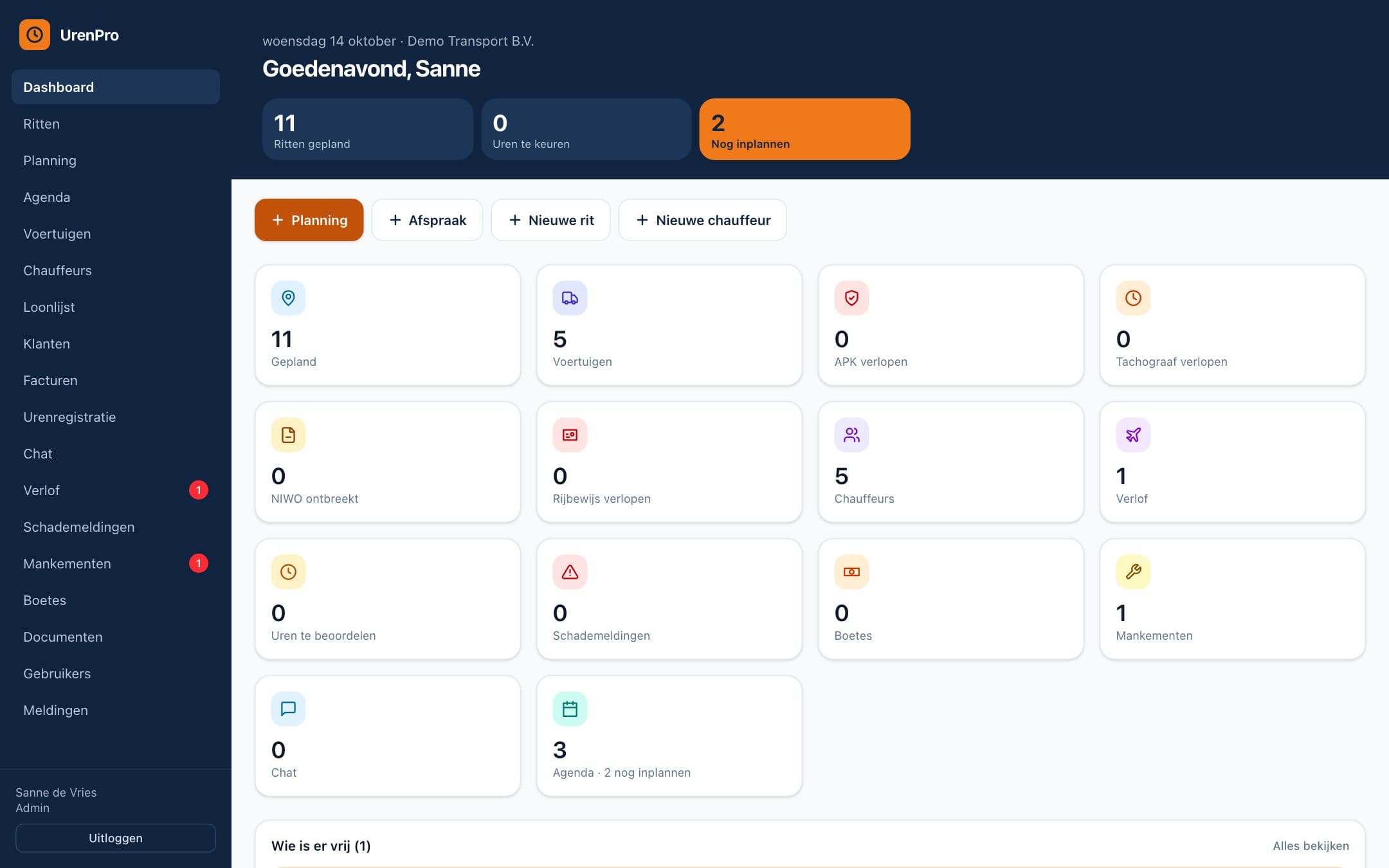Viewport: 1389px width, 868px height.
Task: Open Facturen from the sidebar
Action: click(116, 380)
